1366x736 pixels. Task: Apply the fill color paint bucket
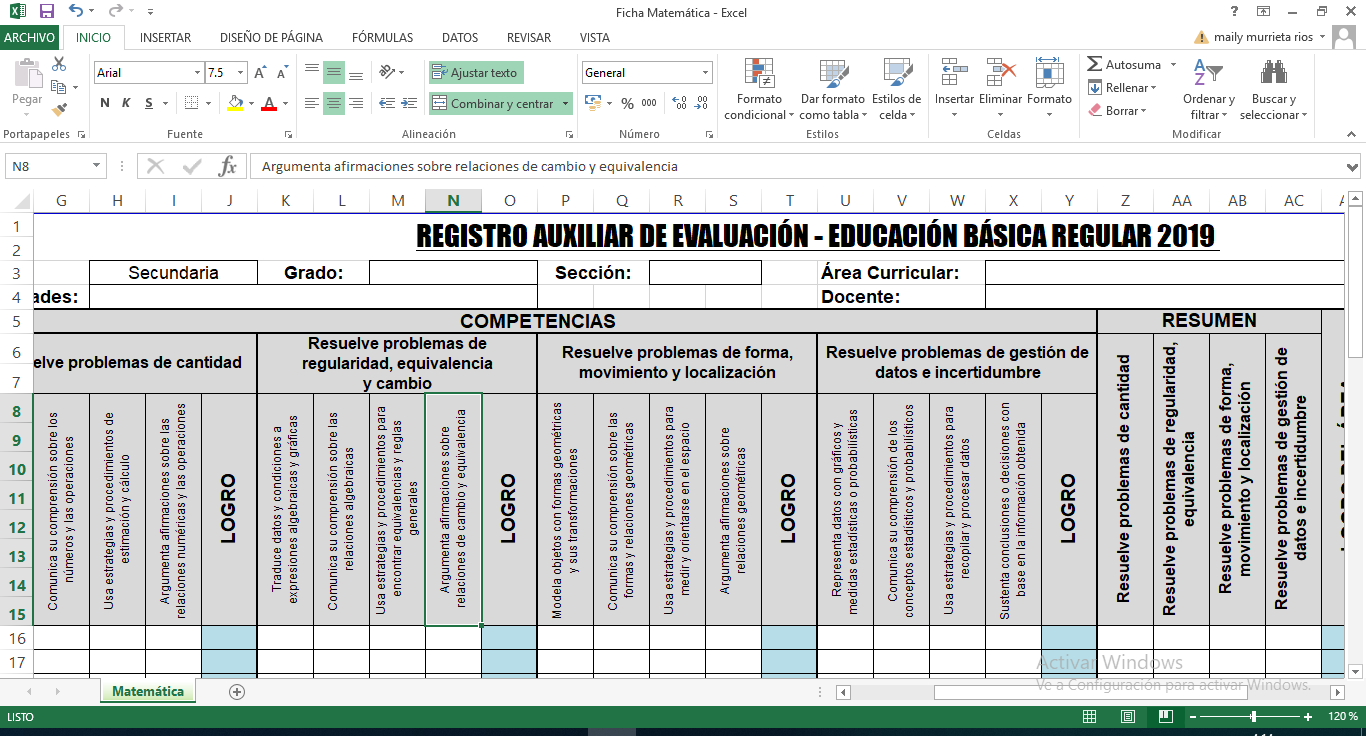click(x=235, y=103)
